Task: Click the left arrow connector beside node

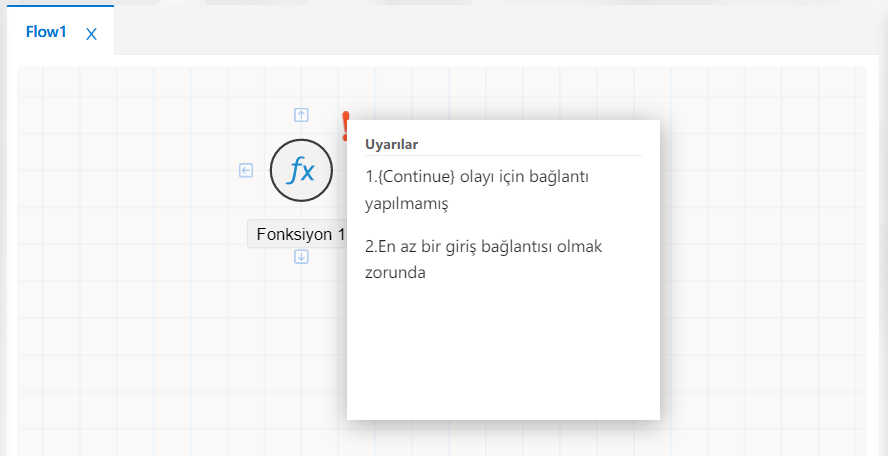Action: 246,170
